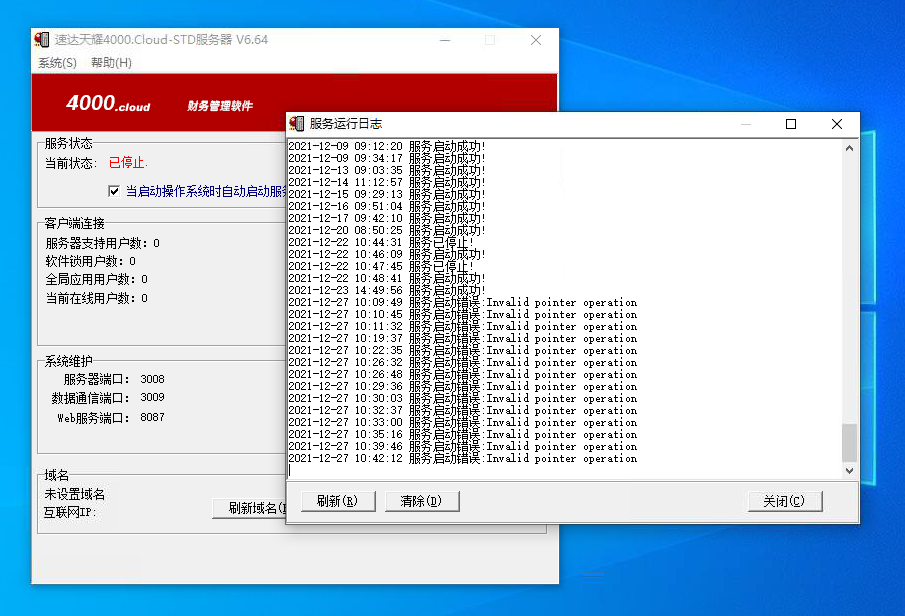The height and width of the screenshot is (616, 905).
Task: Click log entry 2021-12-27 10:09:49 error
Action: 462,302
